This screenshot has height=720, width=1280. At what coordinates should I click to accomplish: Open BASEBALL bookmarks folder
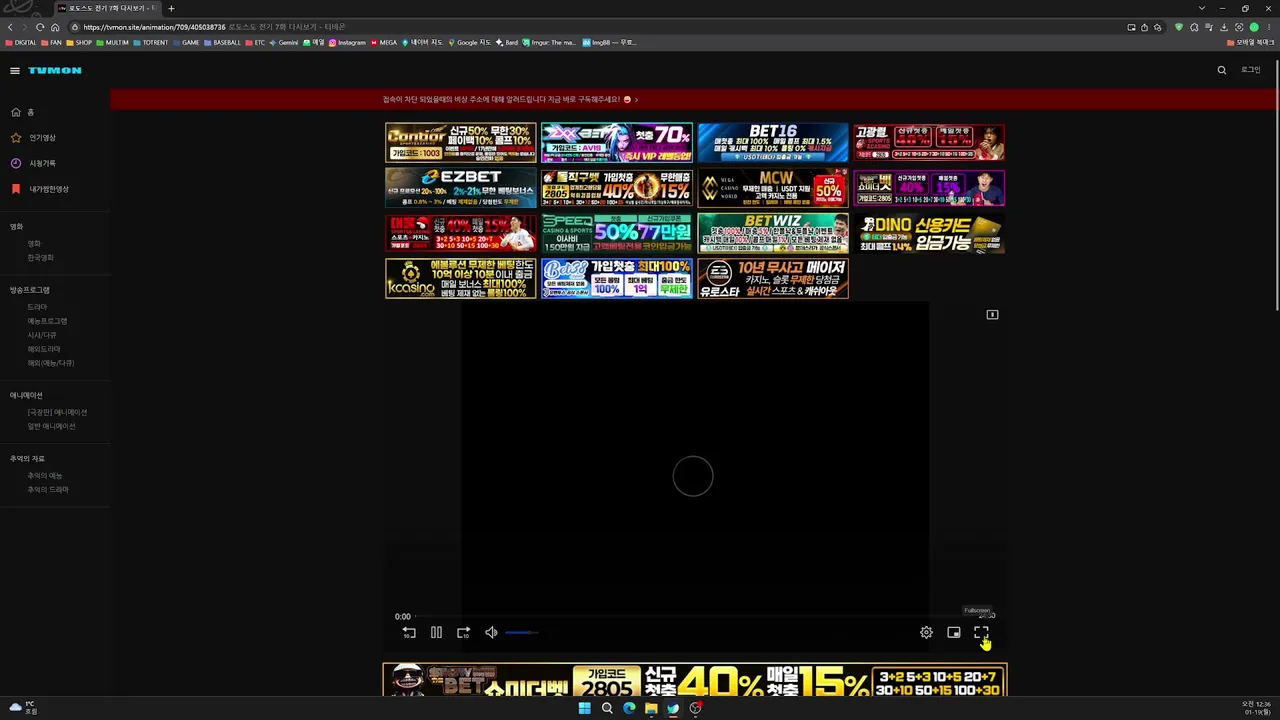tap(222, 43)
